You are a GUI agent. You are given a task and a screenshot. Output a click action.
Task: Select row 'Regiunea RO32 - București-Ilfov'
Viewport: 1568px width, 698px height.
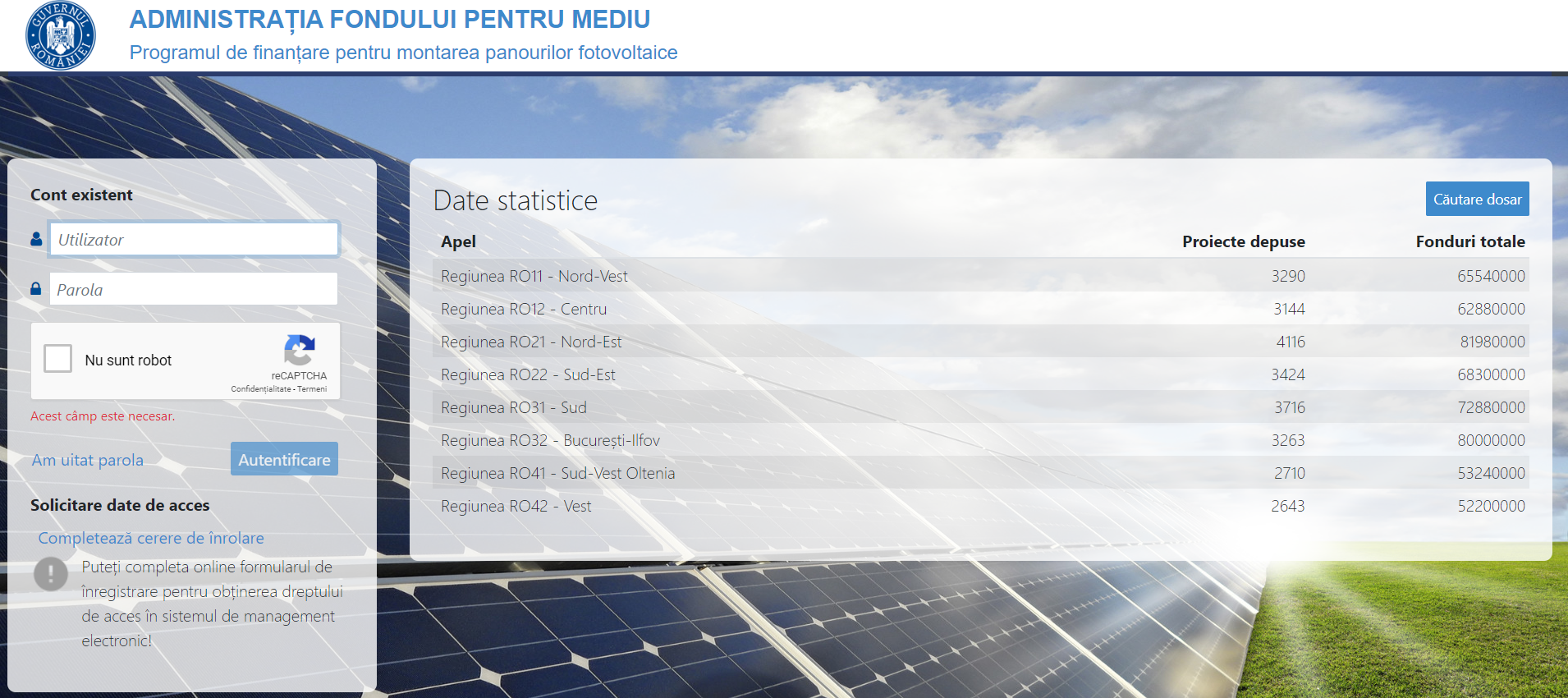981,440
